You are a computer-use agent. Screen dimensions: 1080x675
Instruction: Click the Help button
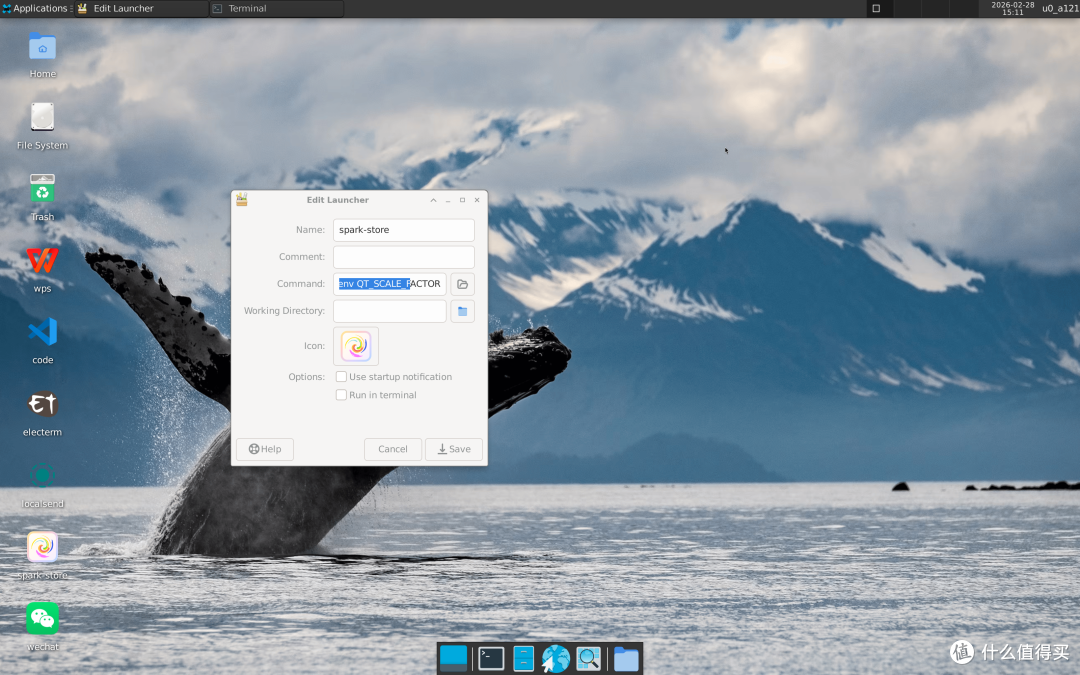coord(264,449)
